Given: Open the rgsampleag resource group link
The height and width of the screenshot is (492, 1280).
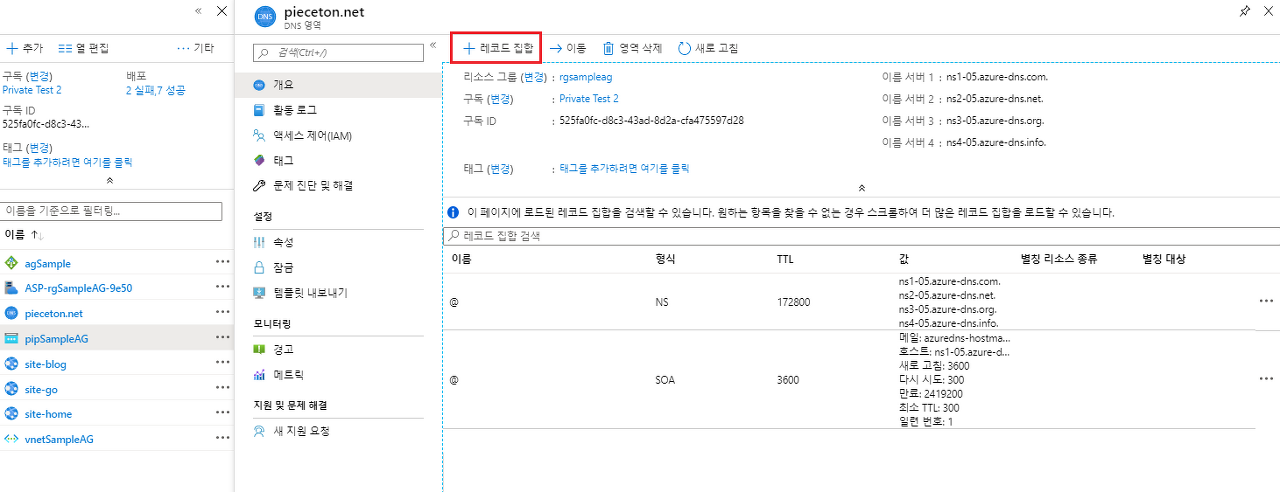Looking at the screenshot, I should [x=586, y=76].
